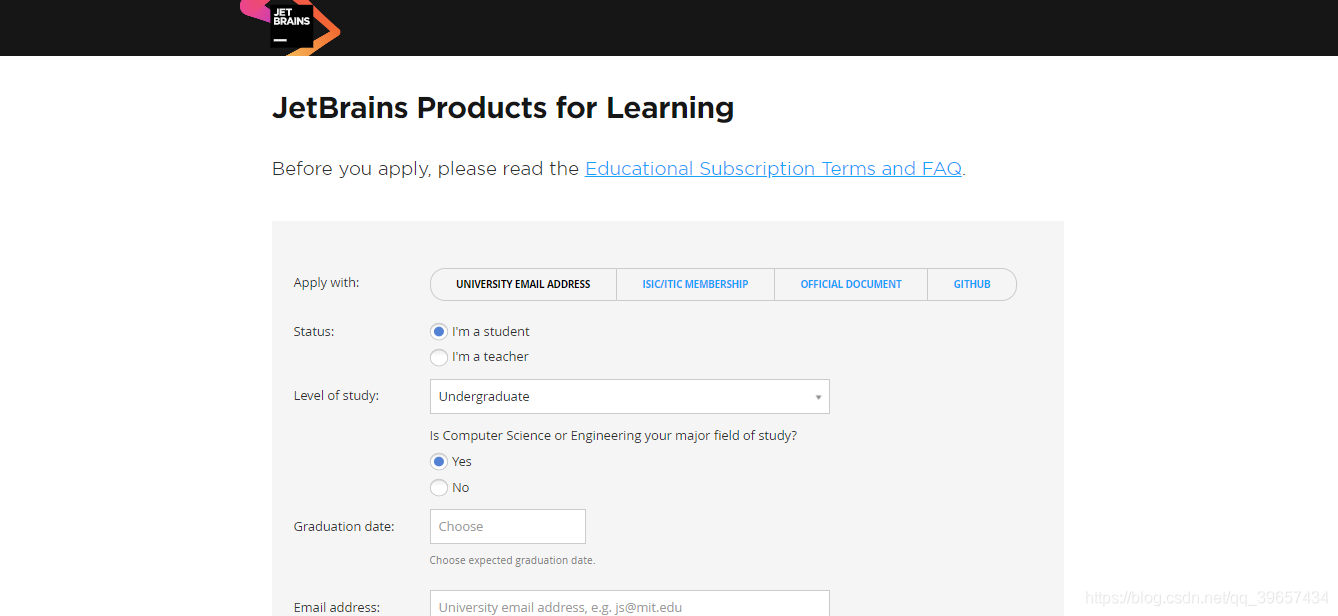Select the "I'm a teacher" radio button
The image size is (1338, 616).
pos(439,357)
